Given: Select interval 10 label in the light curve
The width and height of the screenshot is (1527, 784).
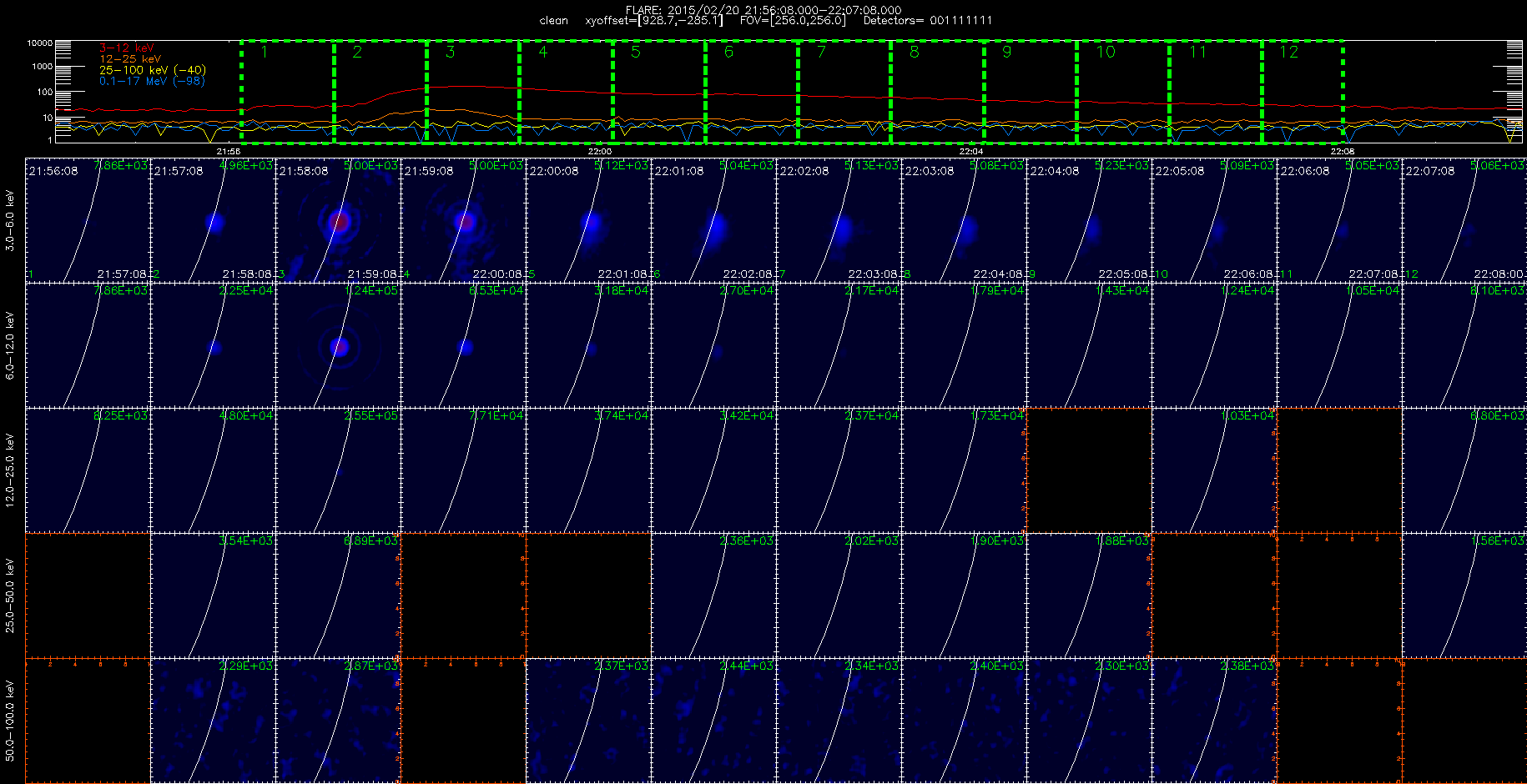Looking at the screenshot, I should [x=1106, y=52].
